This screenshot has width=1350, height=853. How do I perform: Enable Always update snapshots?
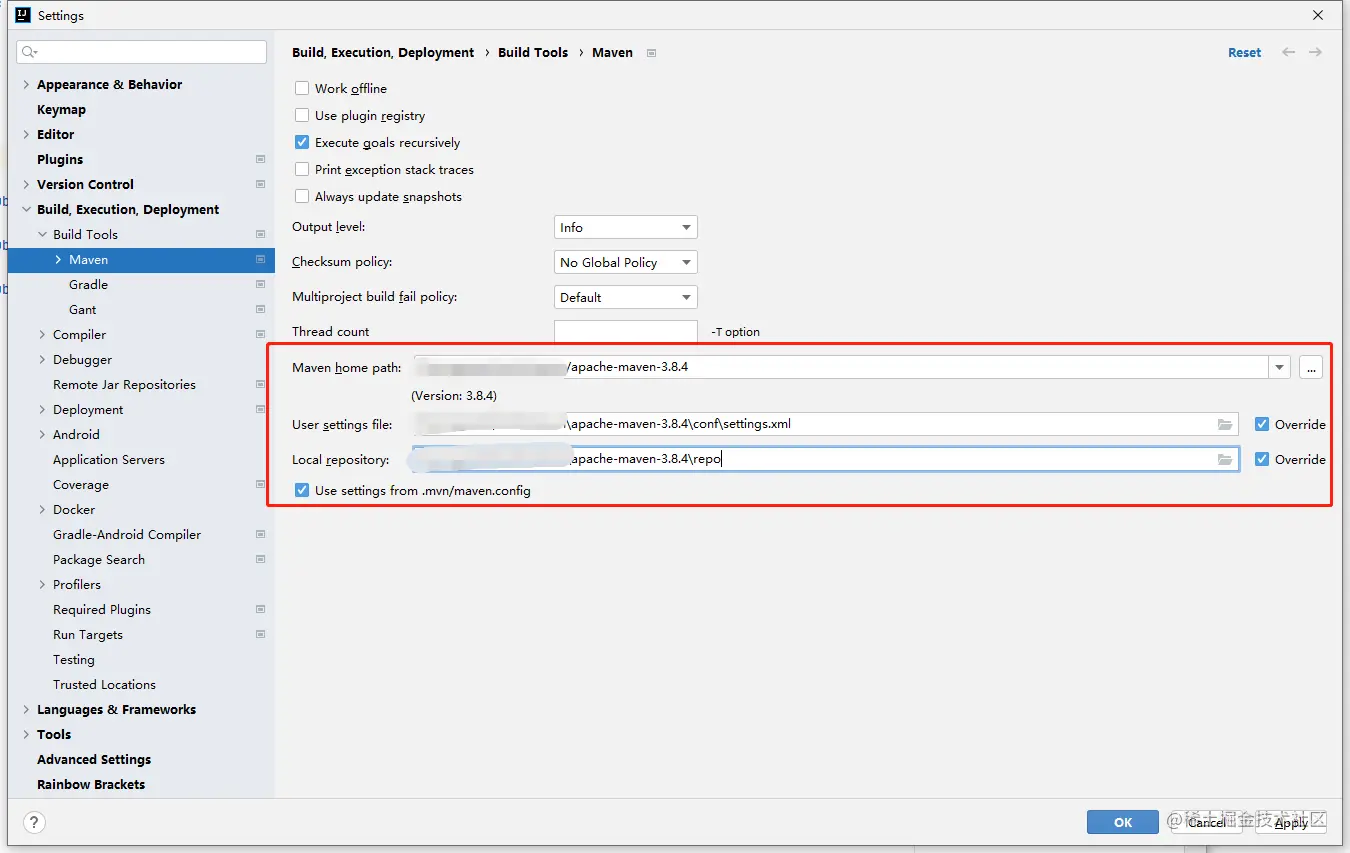click(x=302, y=196)
